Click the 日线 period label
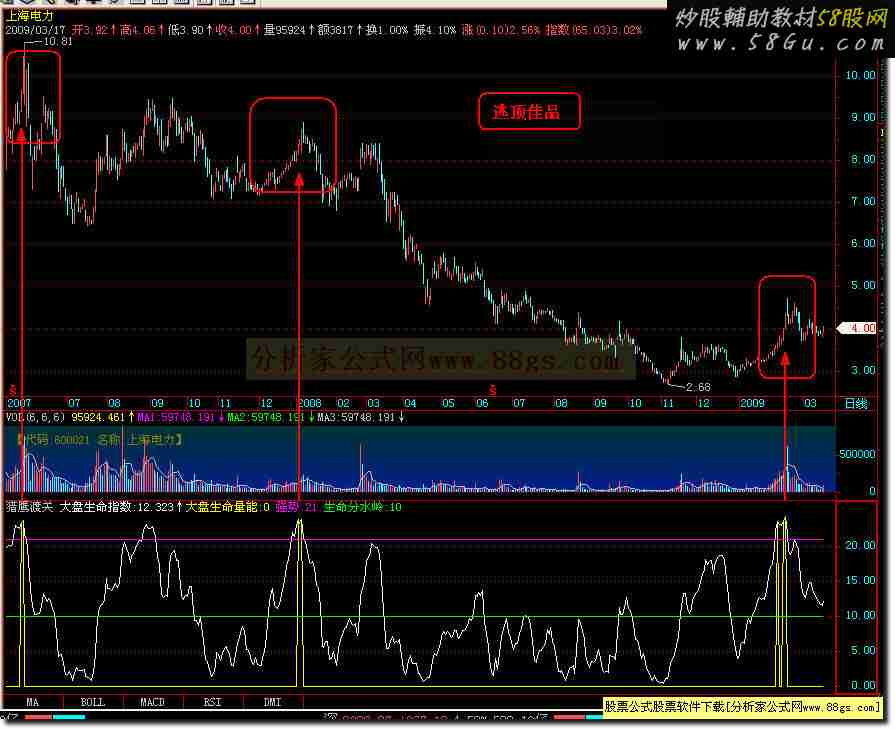 coord(856,404)
